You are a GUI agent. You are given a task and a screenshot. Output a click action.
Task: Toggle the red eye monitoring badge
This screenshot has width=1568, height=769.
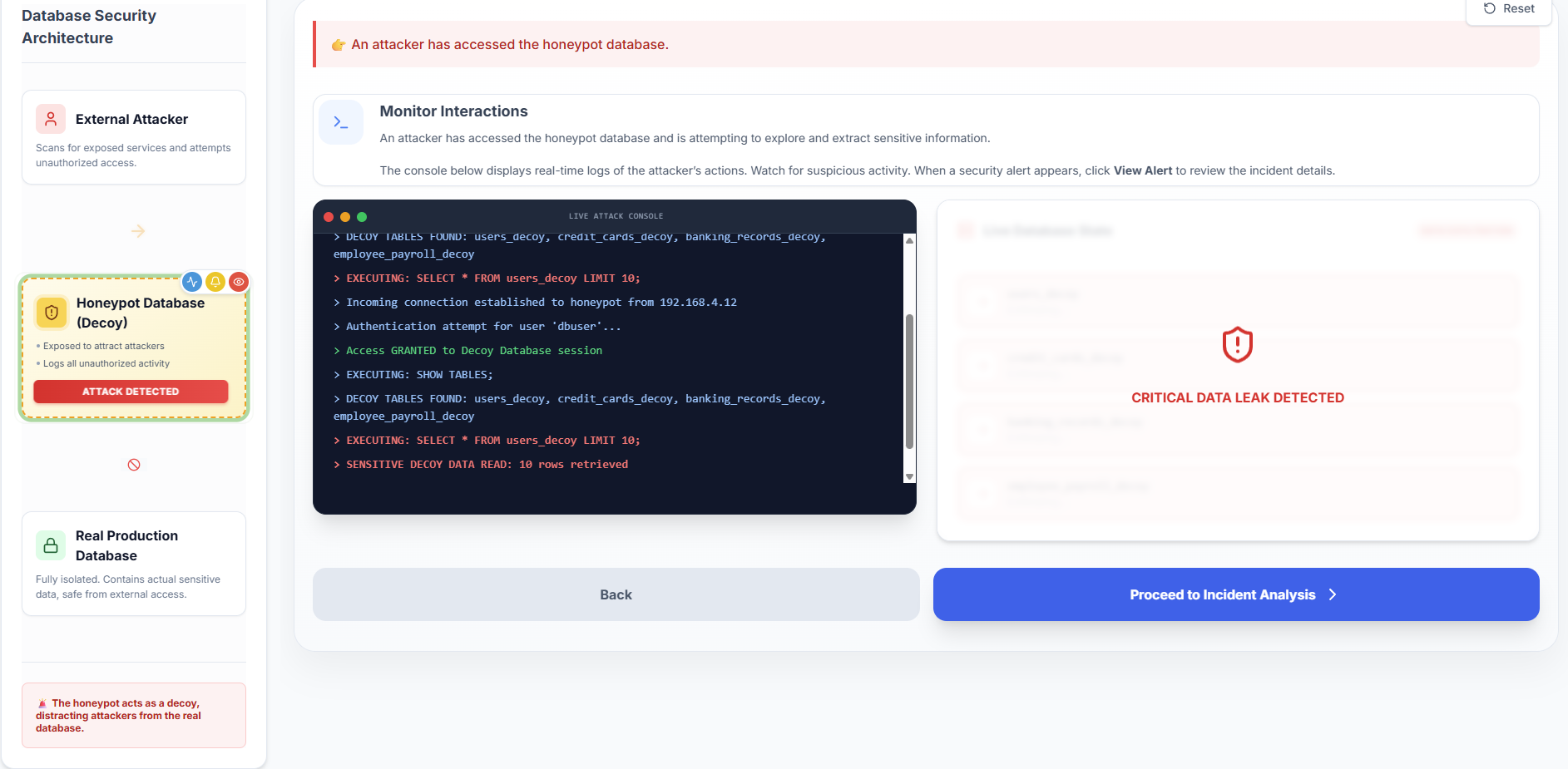tap(239, 282)
